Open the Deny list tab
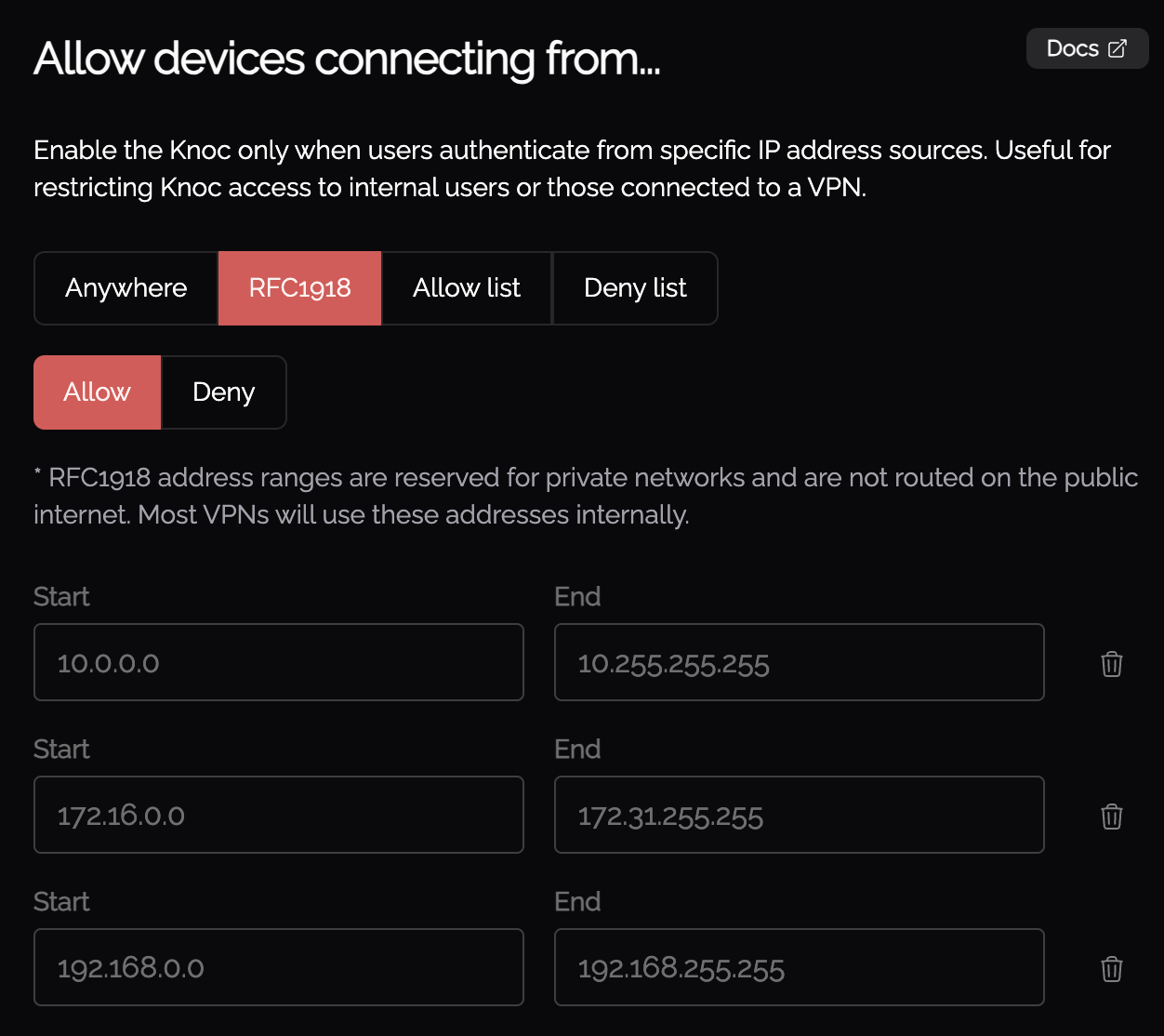 point(635,288)
